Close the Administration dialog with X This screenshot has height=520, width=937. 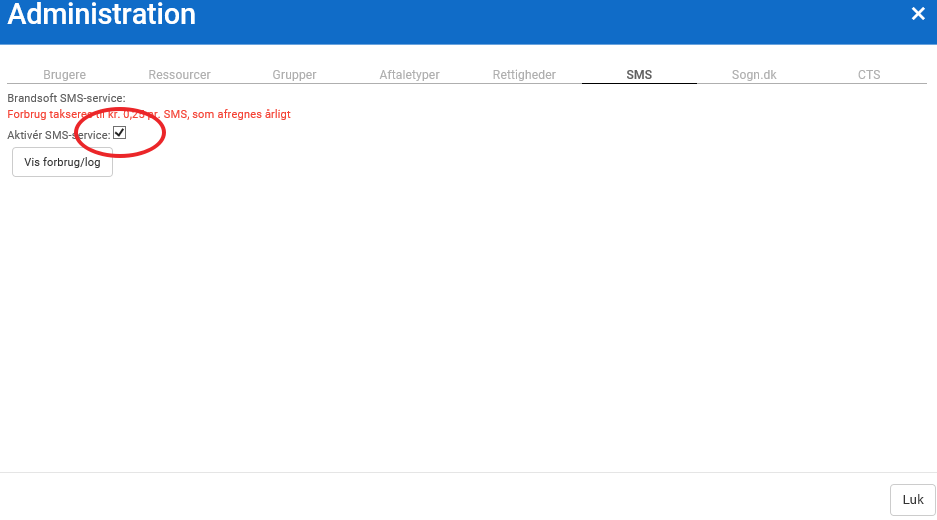click(x=918, y=14)
